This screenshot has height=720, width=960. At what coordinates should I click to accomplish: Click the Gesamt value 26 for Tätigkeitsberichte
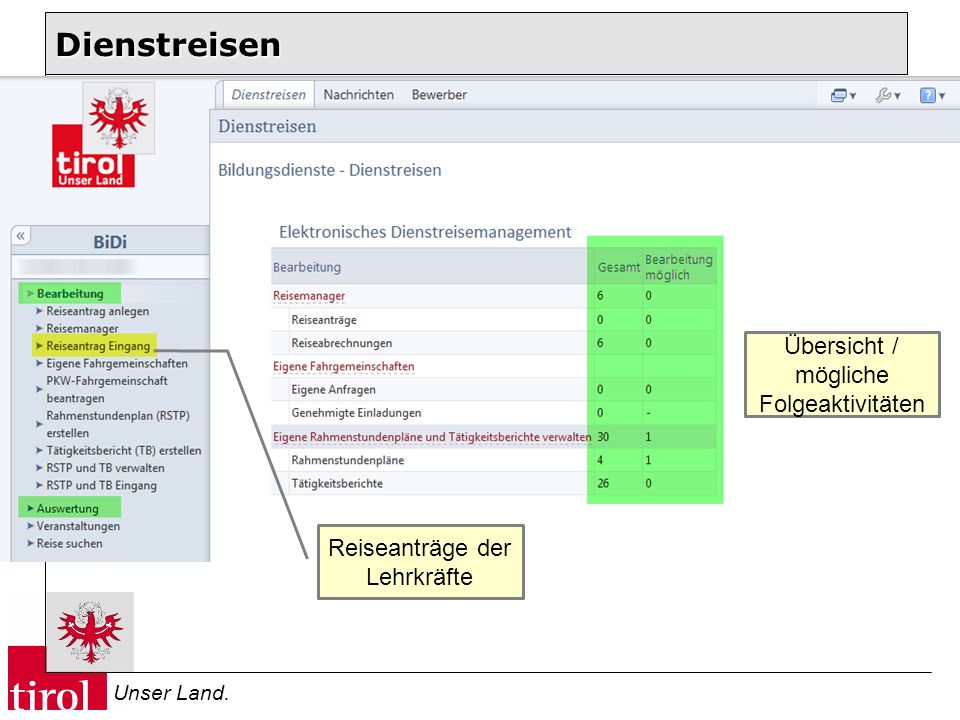[x=603, y=483]
